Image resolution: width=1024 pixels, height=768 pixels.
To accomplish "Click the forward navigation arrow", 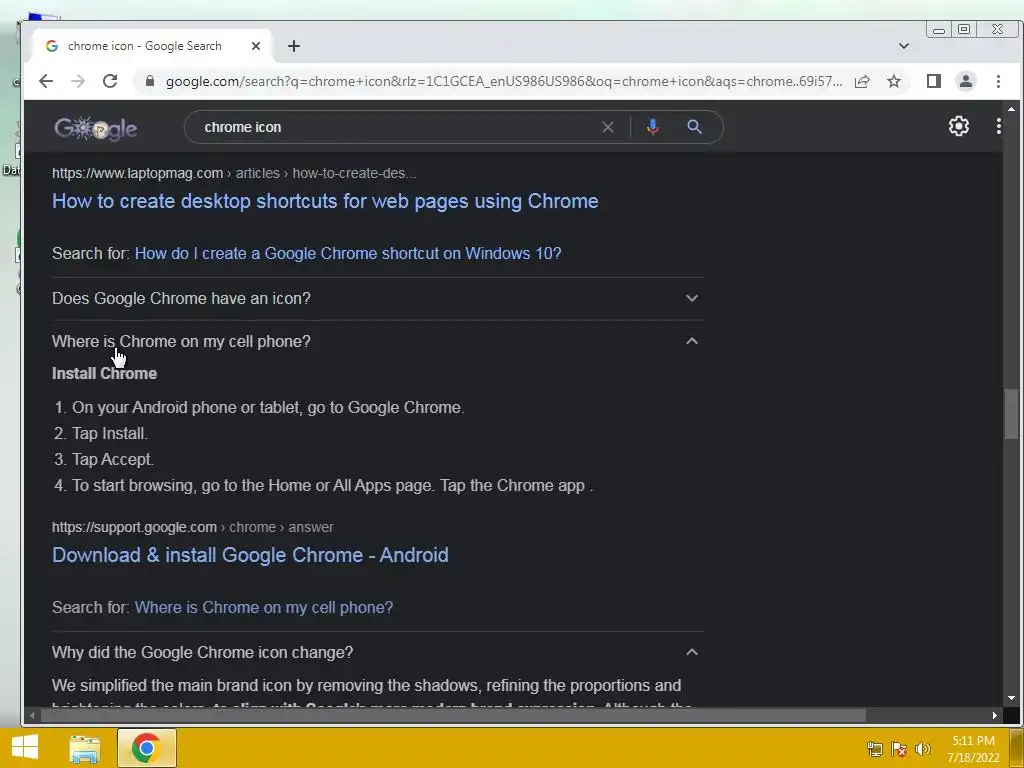I will [x=78, y=81].
